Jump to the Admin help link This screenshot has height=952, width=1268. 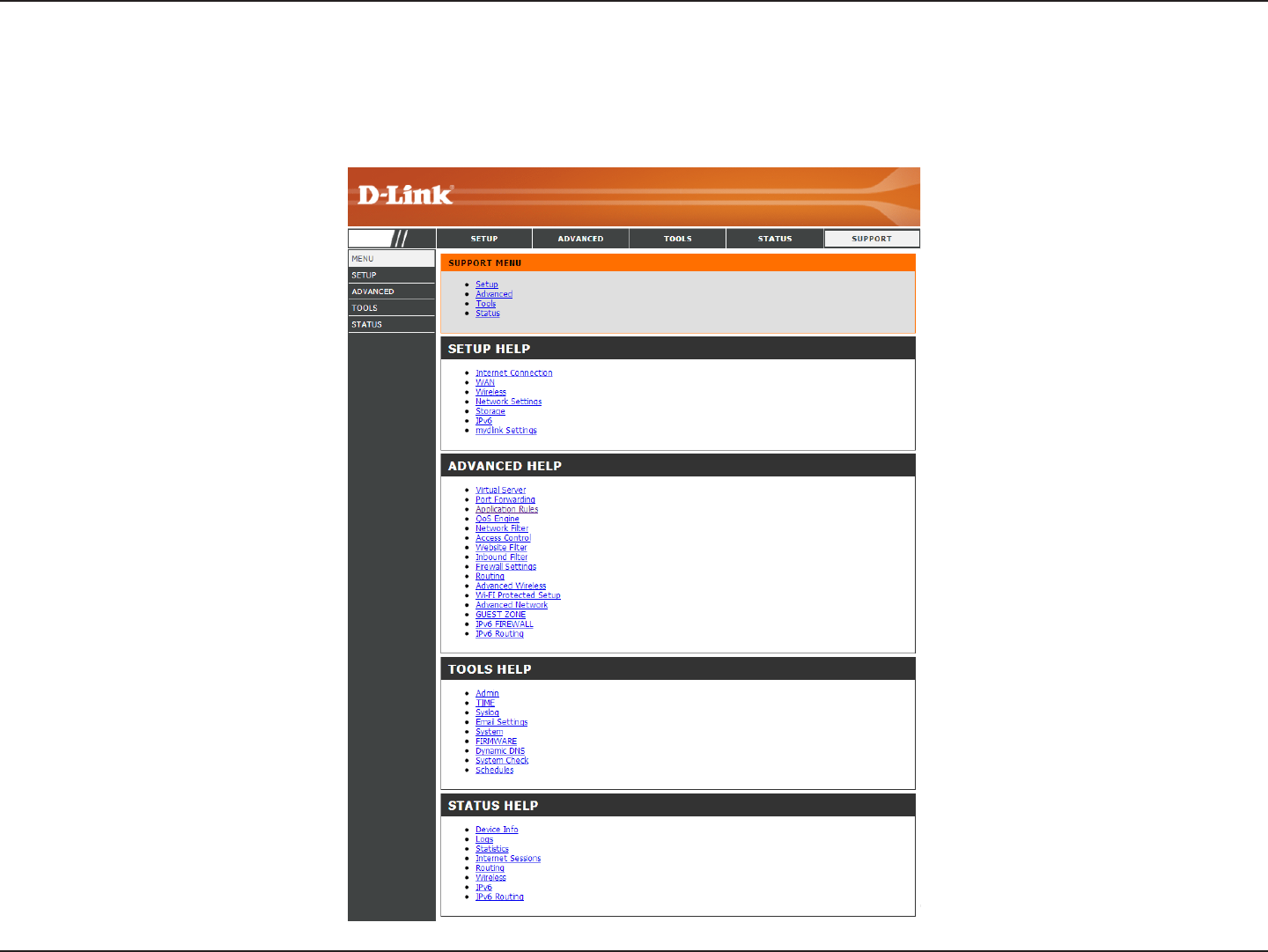[x=488, y=694]
